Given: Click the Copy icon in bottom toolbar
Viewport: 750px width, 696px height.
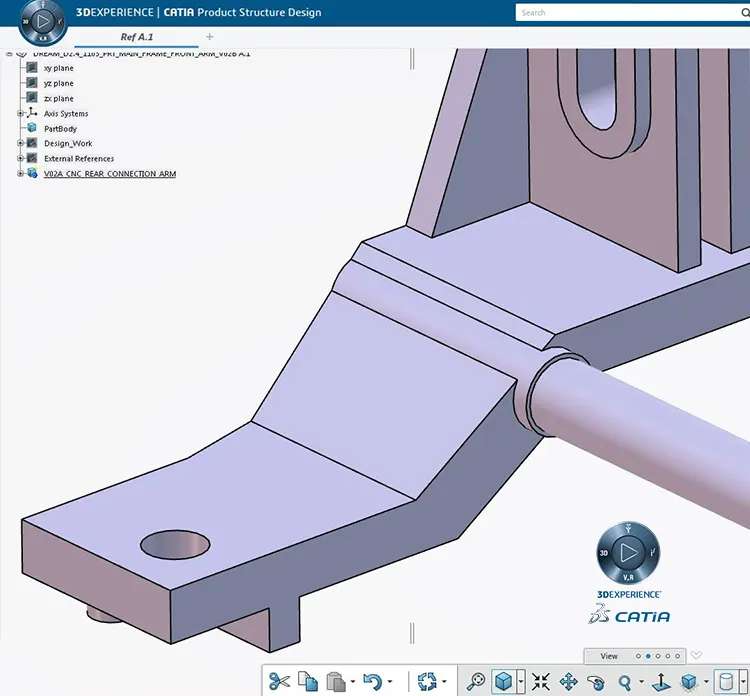Looking at the screenshot, I should 308,681.
